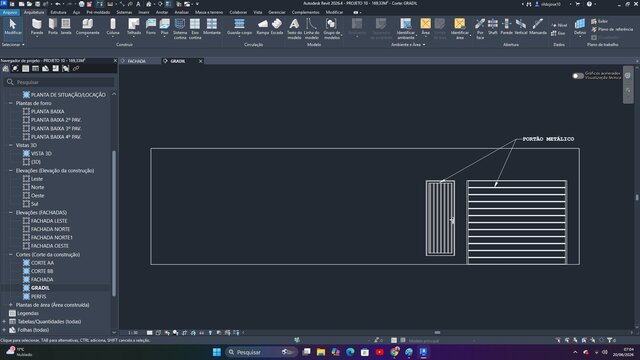Open the Componente tool

pyautogui.click(x=87, y=27)
